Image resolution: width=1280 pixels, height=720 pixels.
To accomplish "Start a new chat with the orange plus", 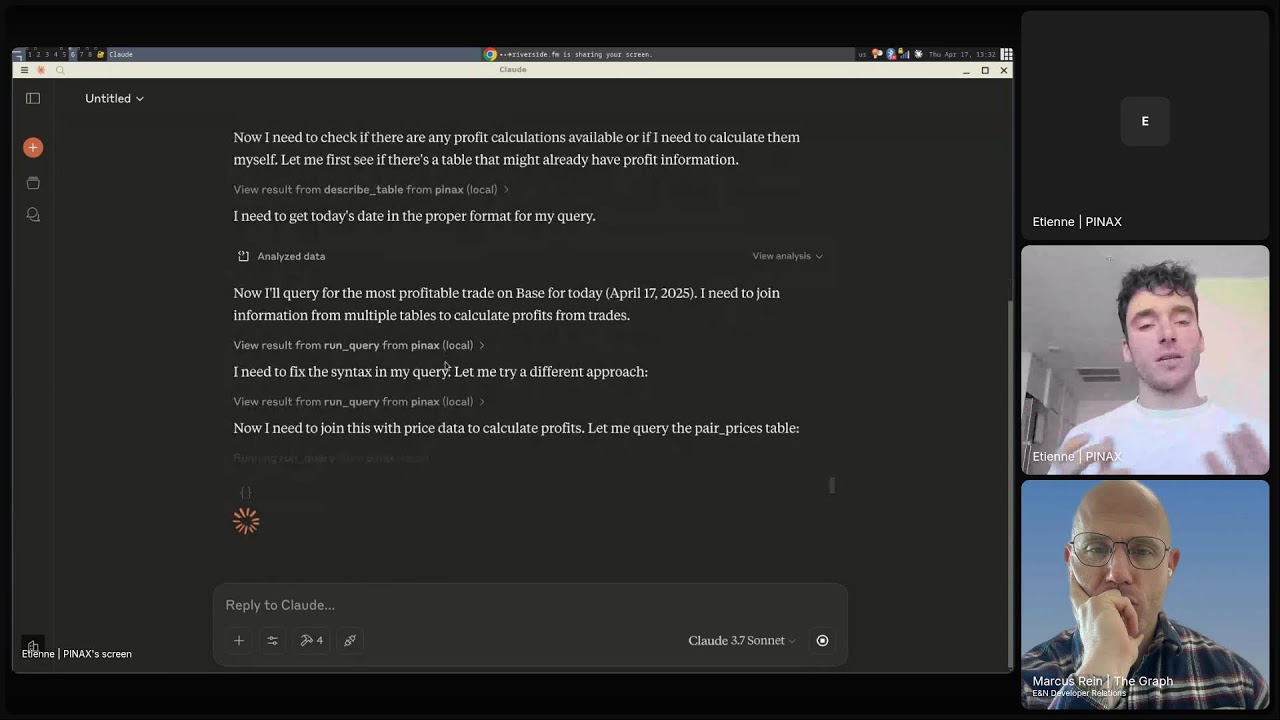I will coord(33,147).
